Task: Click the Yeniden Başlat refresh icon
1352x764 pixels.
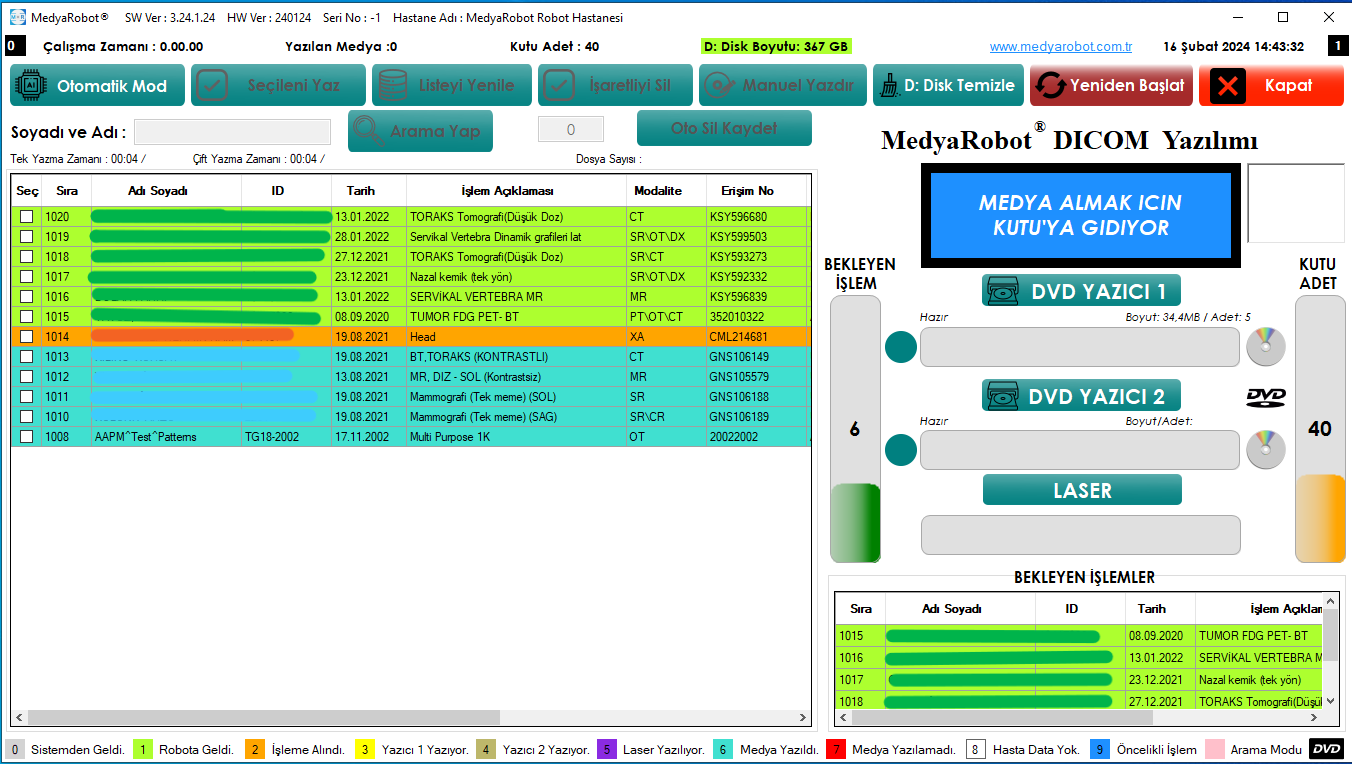Action: pyautogui.click(x=1050, y=86)
